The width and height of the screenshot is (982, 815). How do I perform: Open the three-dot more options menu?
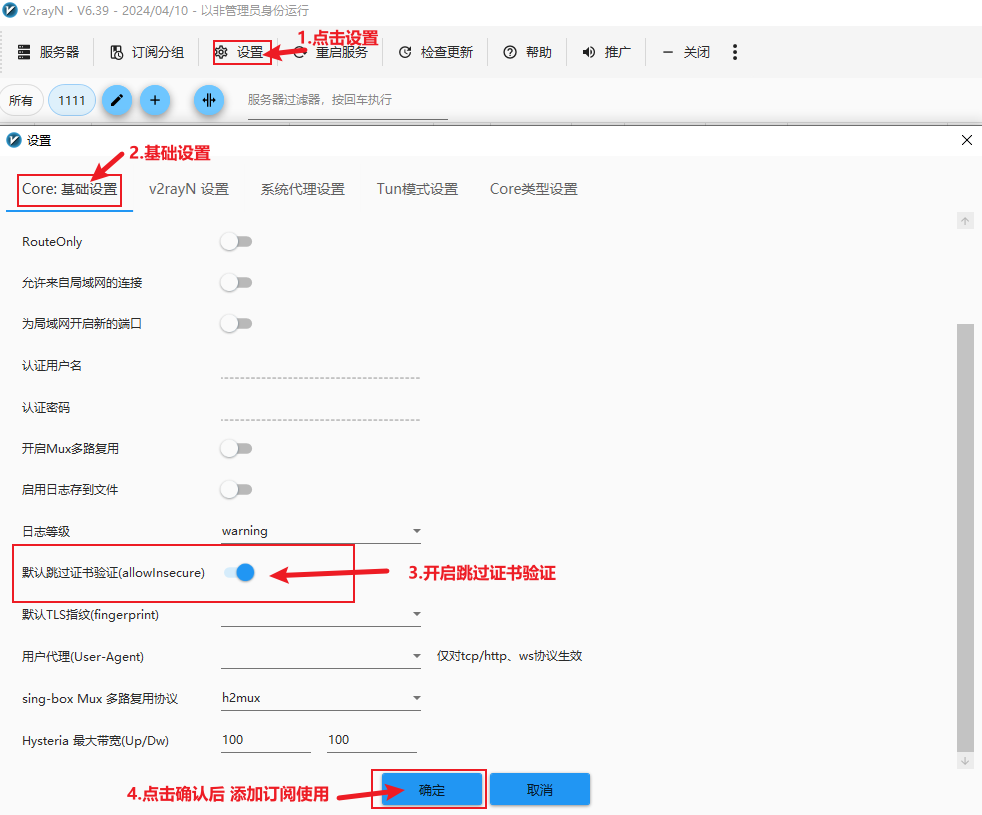tap(735, 52)
